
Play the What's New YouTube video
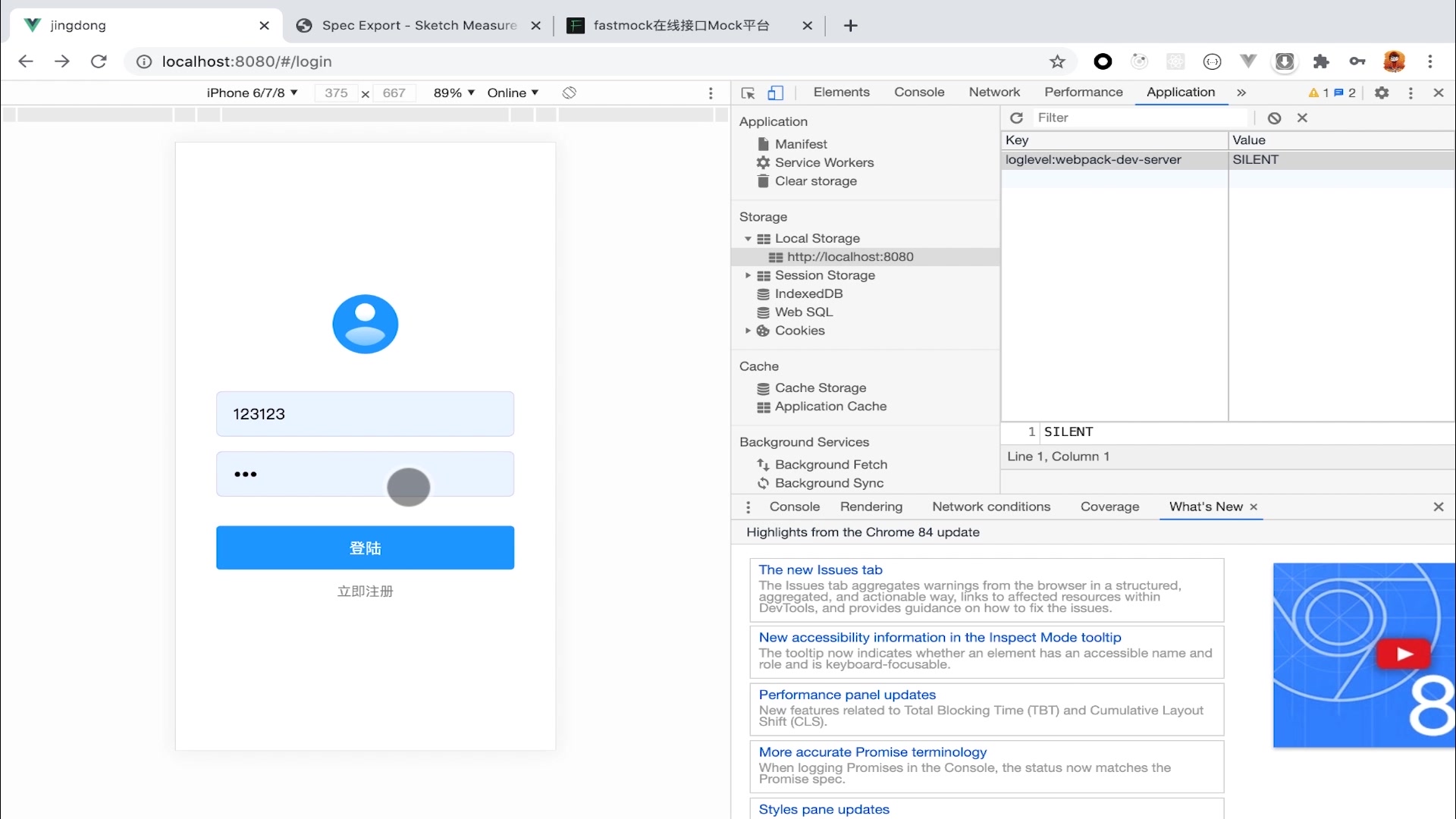pyautogui.click(x=1404, y=654)
